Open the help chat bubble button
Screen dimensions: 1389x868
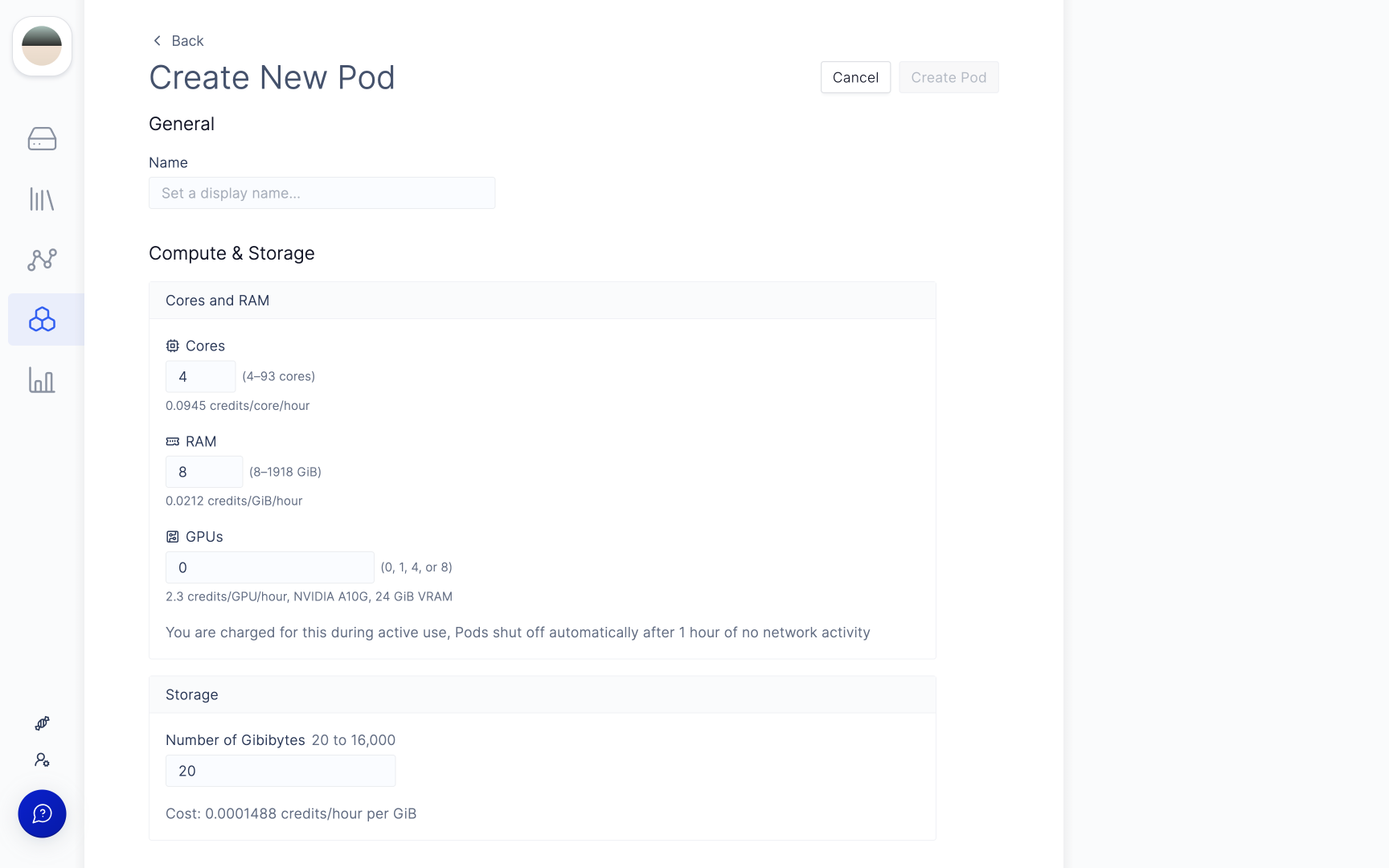coord(42,814)
